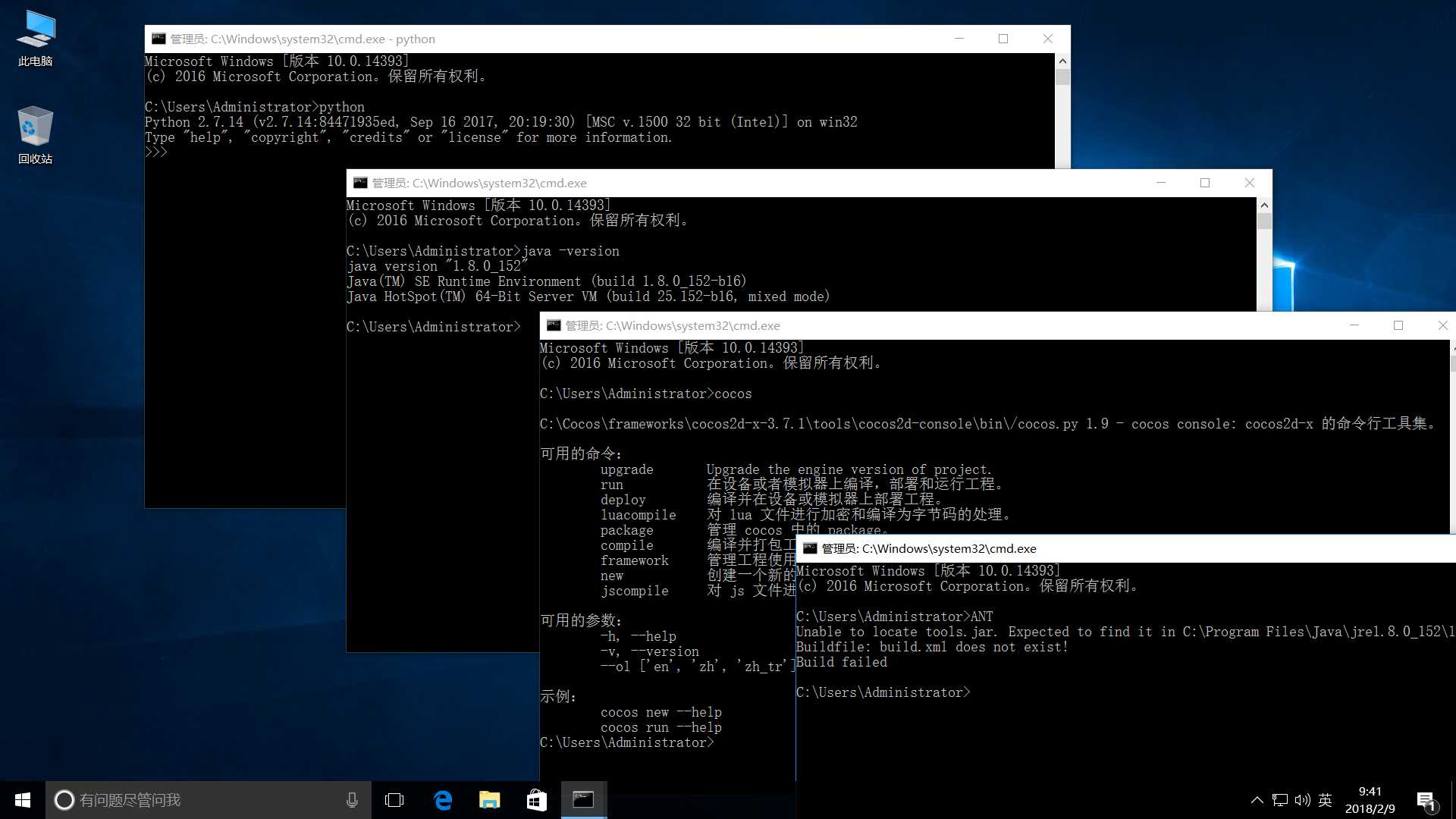Click the cocos.py path description line
This screenshot has height=819, width=1456.
989,424
